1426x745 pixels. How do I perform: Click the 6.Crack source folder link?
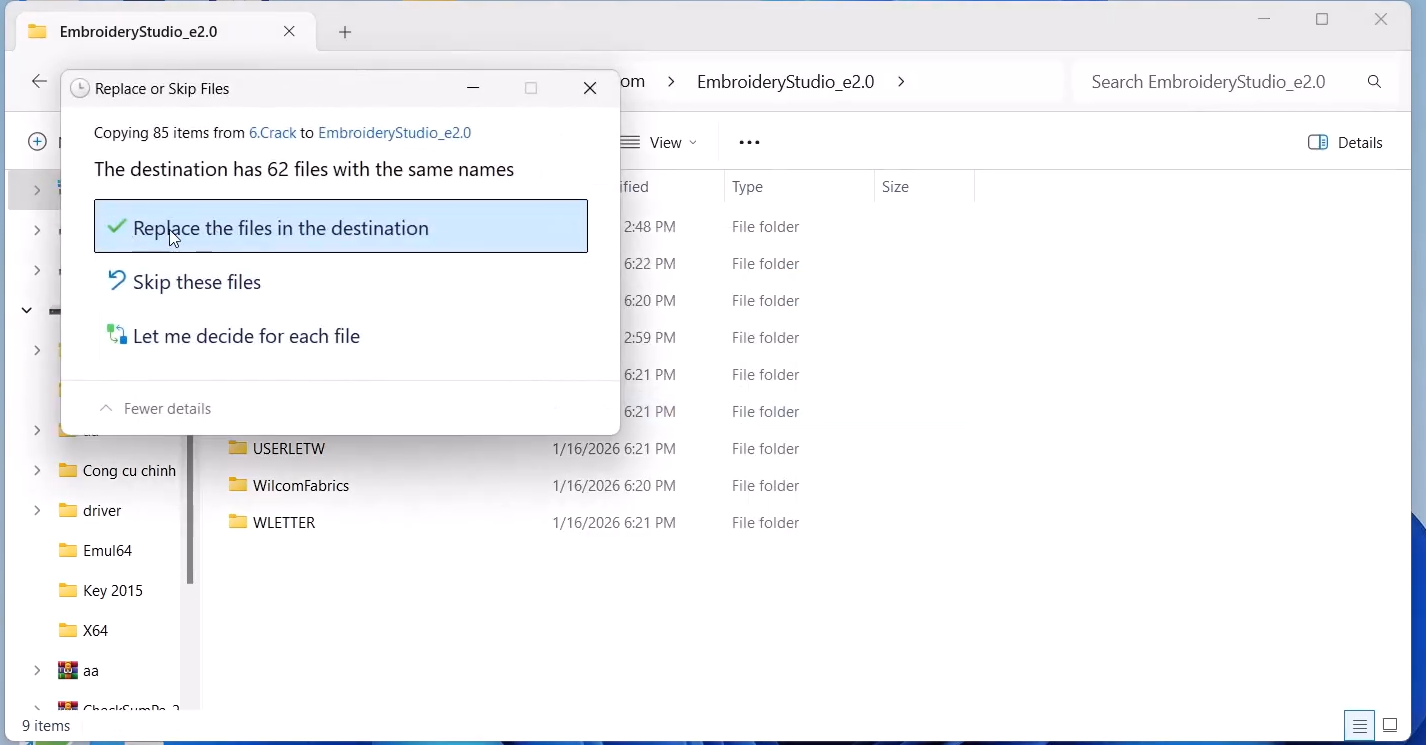[x=272, y=133]
